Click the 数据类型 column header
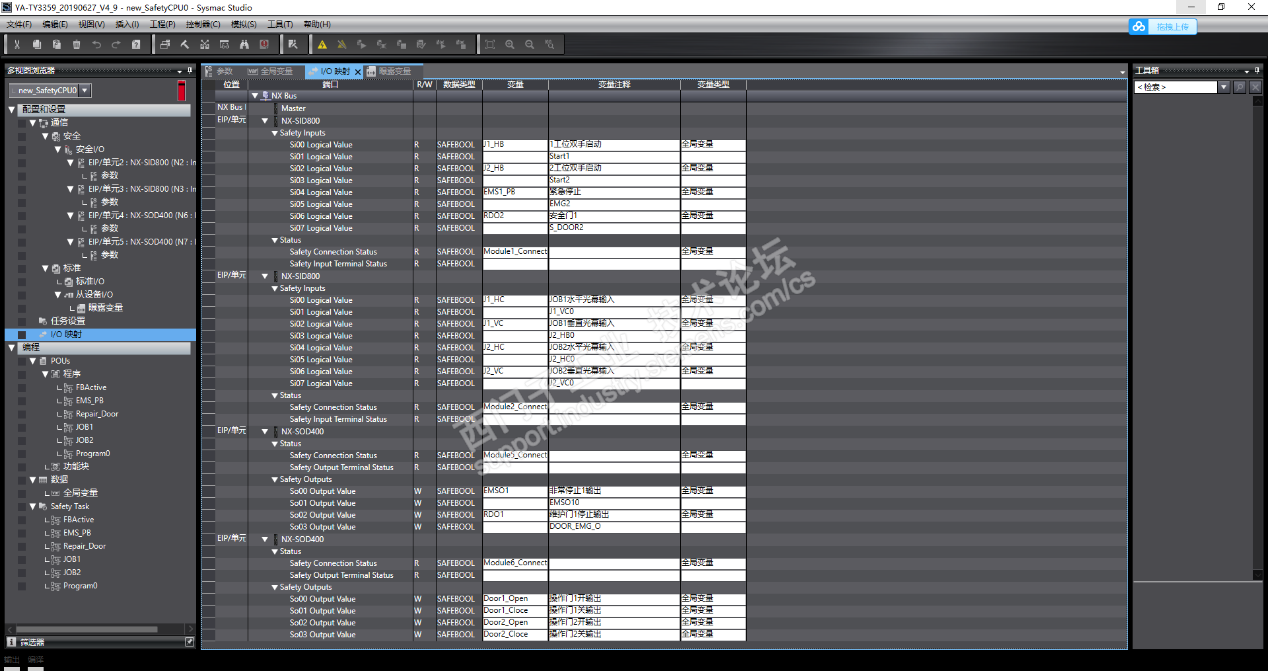The width and height of the screenshot is (1268, 671). pyautogui.click(x=459, y=85)
